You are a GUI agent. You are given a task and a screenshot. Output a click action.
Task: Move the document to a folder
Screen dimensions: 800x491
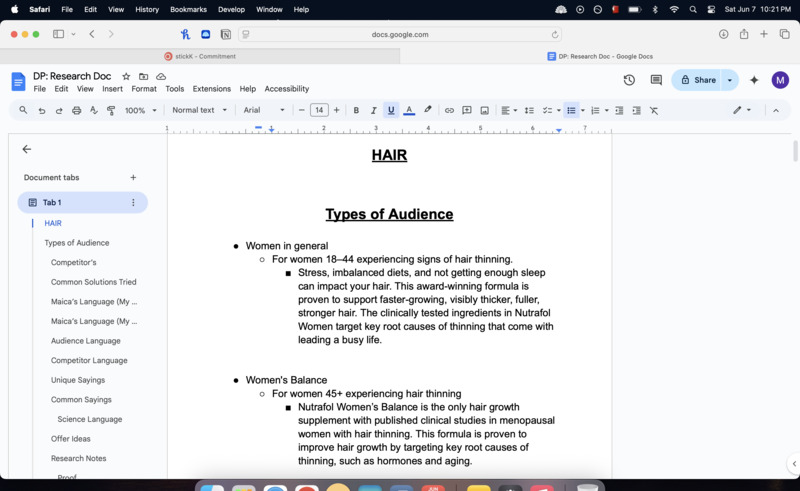(x=143, y=77)
